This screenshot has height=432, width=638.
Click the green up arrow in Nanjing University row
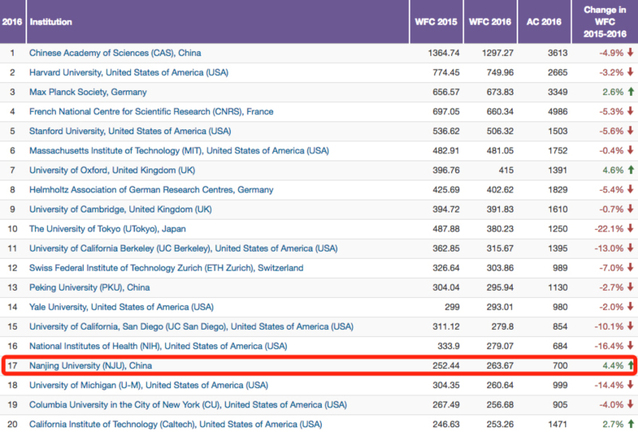631,366
